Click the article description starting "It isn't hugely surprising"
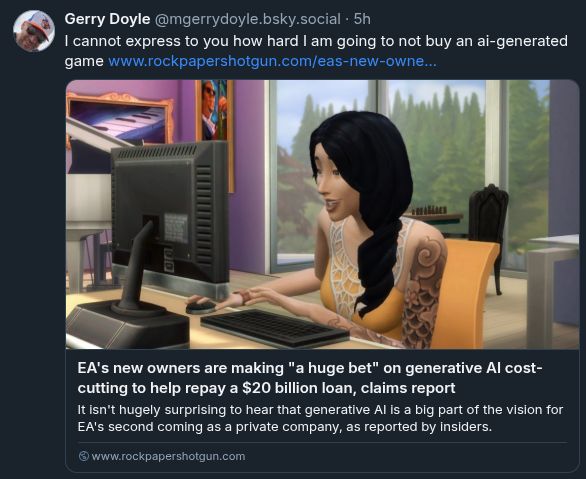 pos(320,418)
